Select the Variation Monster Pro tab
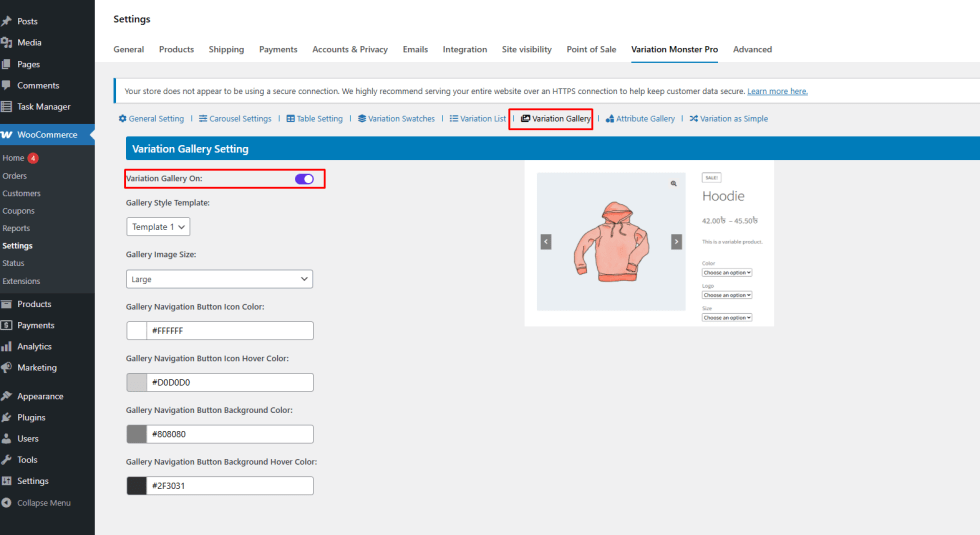The width and height of the screenshot is (980, 535). pyautogui.click(x=674, y=49)
